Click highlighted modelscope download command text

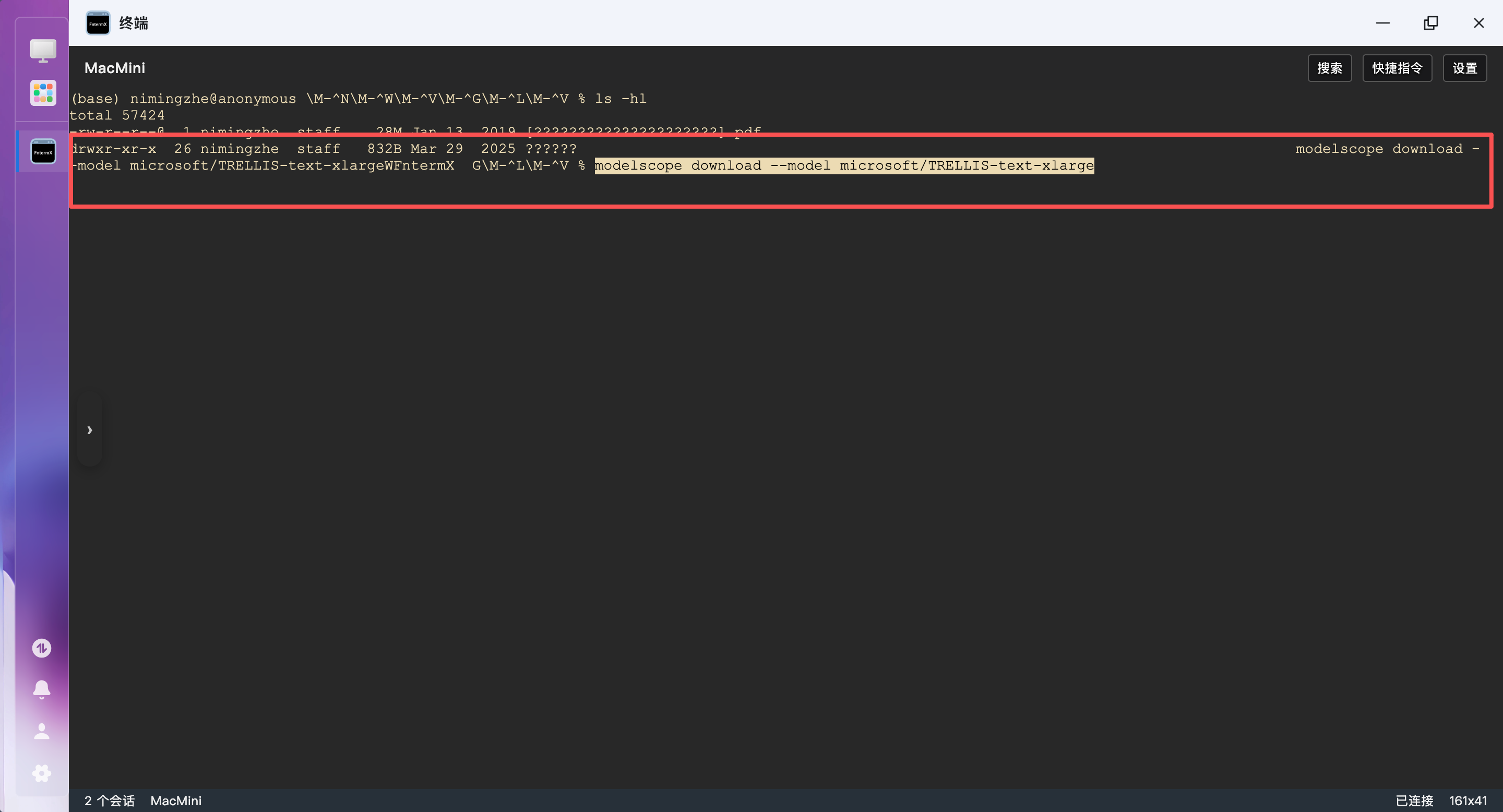click(x=844, y=165)
